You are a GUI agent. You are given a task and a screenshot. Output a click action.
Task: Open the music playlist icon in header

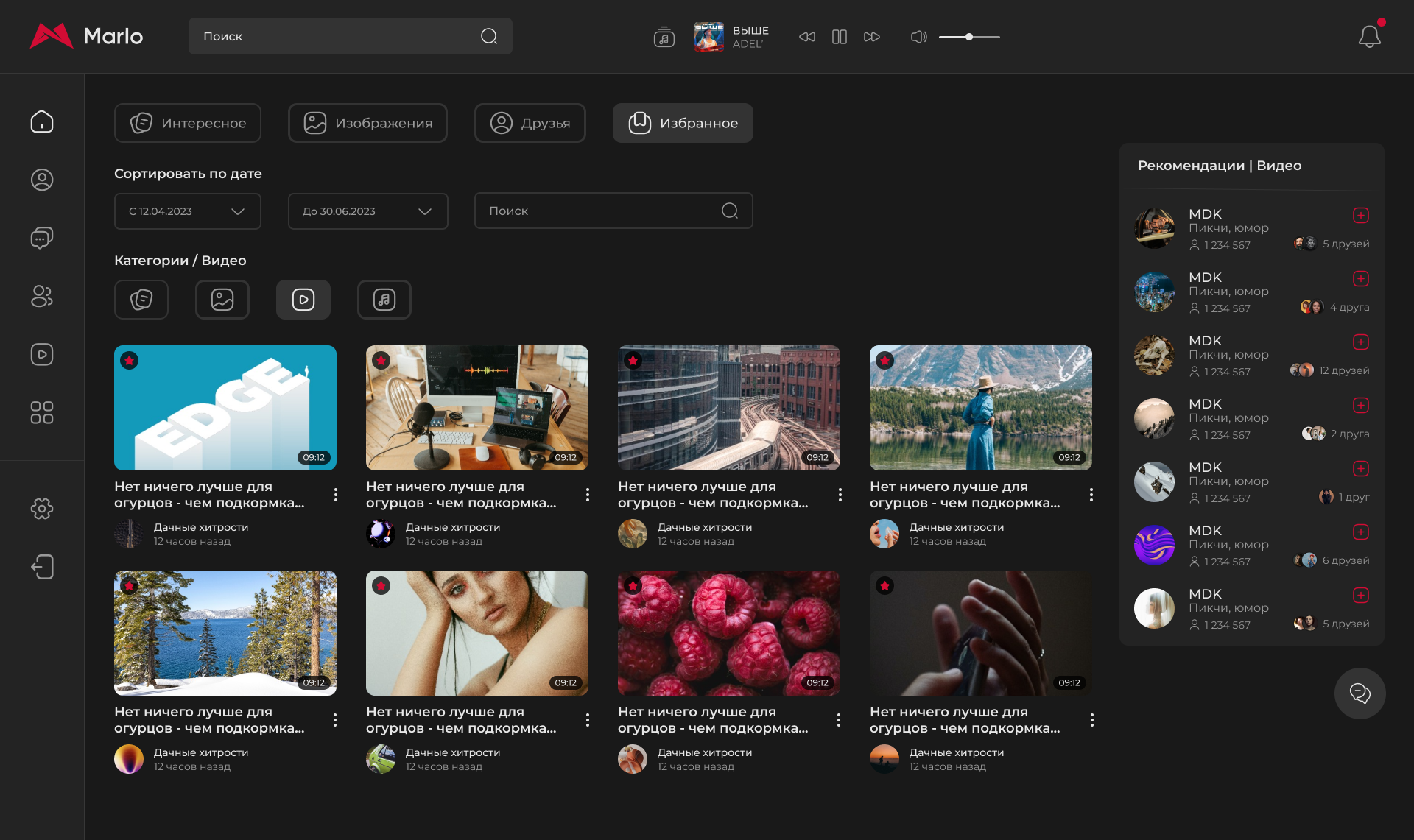coord(664,37)
